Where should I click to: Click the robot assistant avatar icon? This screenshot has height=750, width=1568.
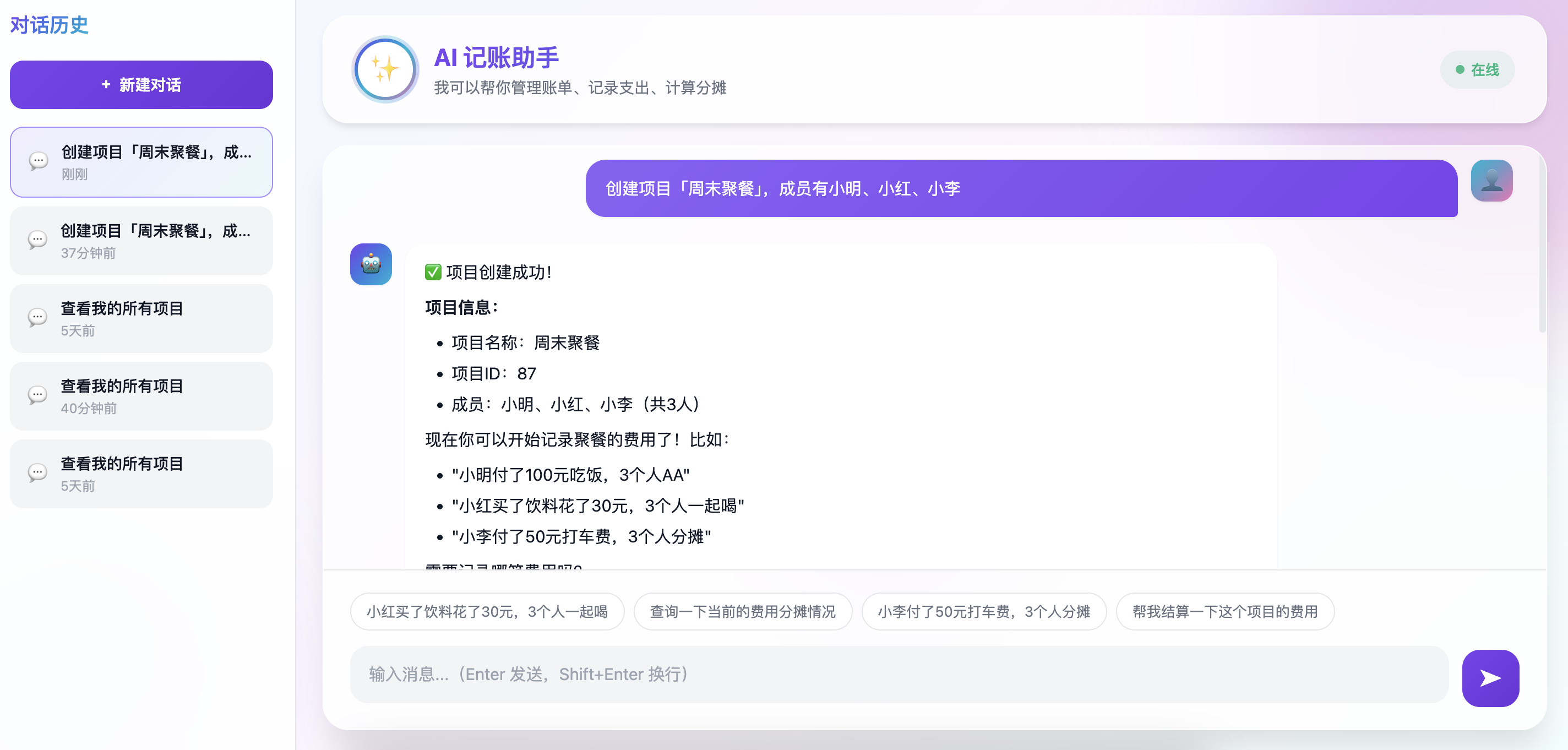point(371,264)
